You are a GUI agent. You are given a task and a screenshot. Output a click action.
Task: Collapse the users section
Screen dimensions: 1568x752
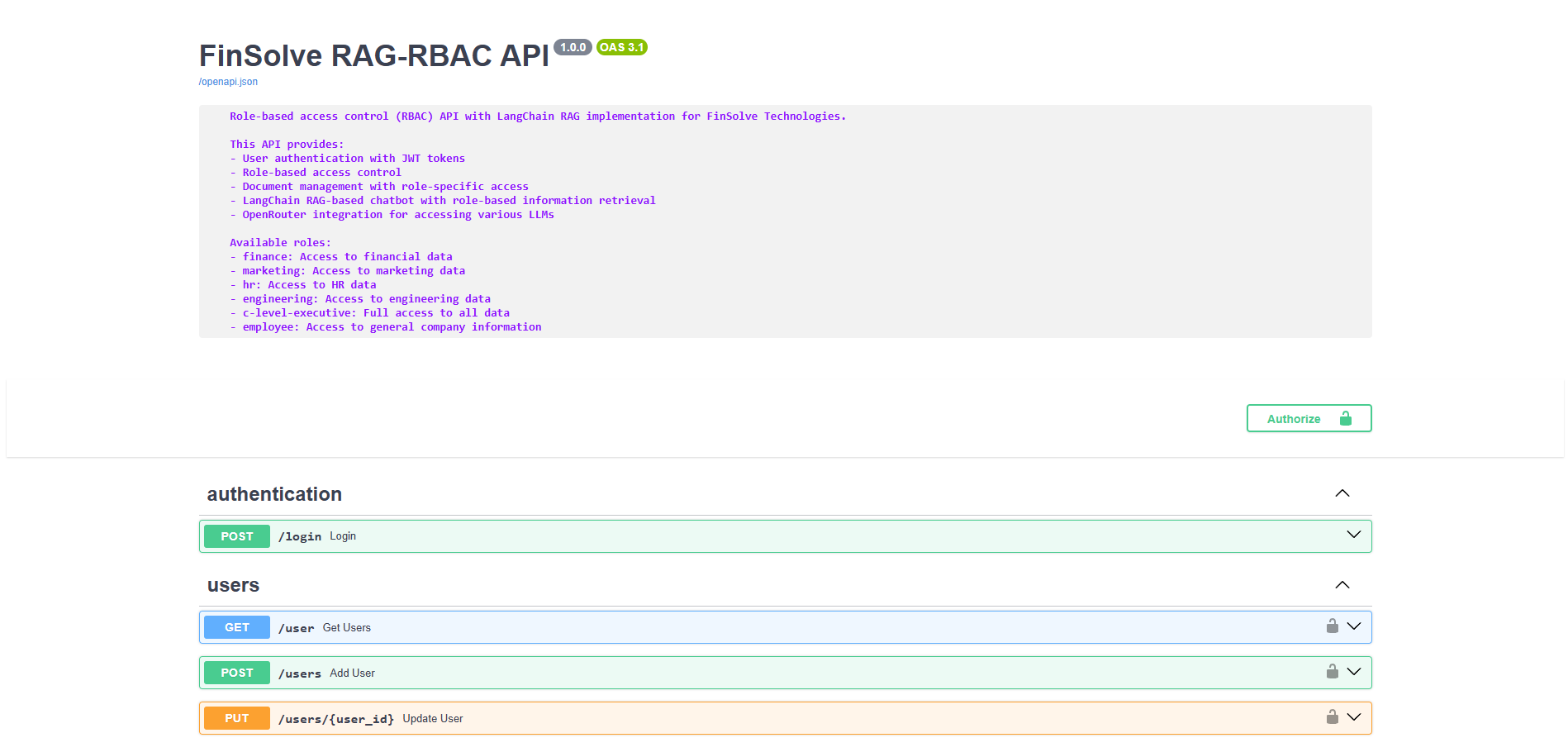click(1342, 585)
